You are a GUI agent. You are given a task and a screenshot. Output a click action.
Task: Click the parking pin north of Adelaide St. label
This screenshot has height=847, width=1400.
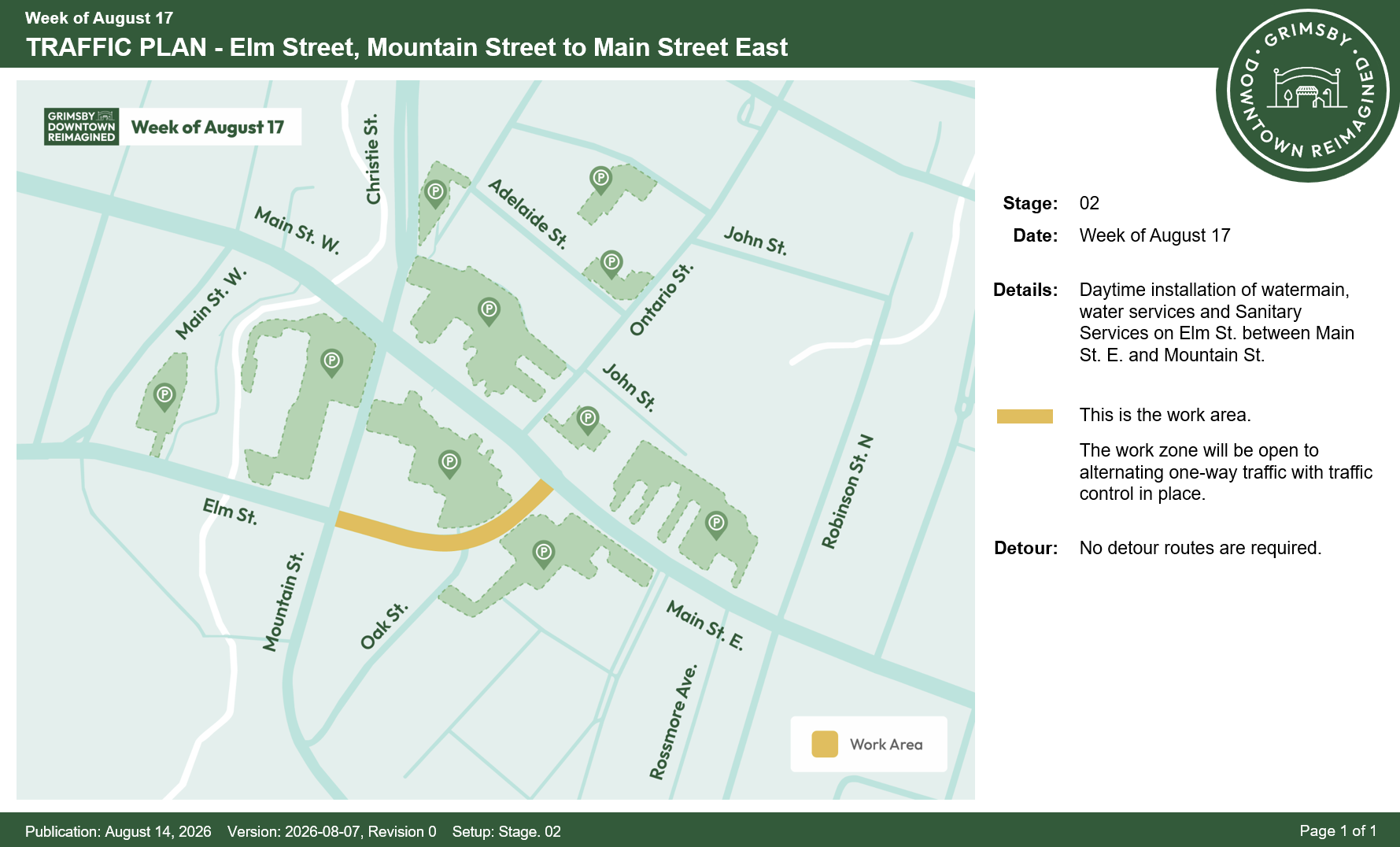pos(601,179)
